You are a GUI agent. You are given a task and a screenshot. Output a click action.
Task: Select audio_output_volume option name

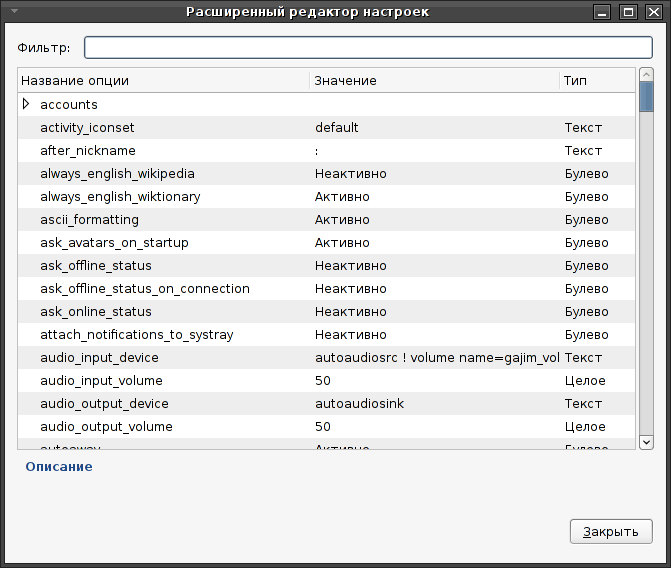tap(107, 427)
